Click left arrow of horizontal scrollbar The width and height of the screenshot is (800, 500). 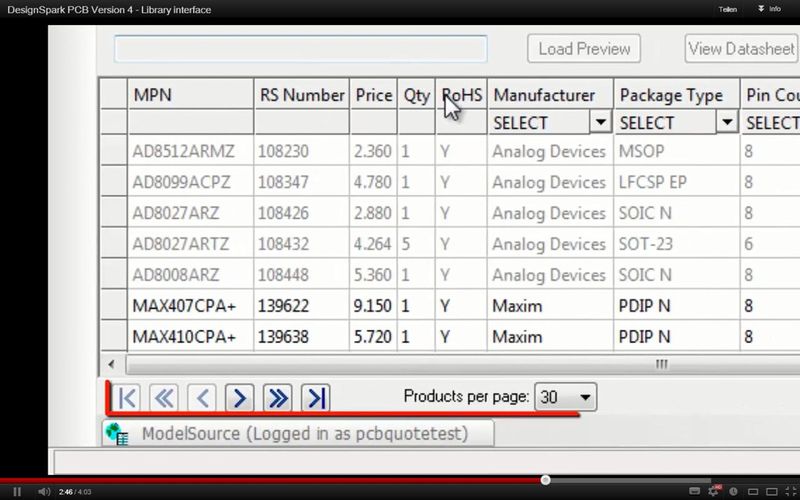(x=111, y=364)
